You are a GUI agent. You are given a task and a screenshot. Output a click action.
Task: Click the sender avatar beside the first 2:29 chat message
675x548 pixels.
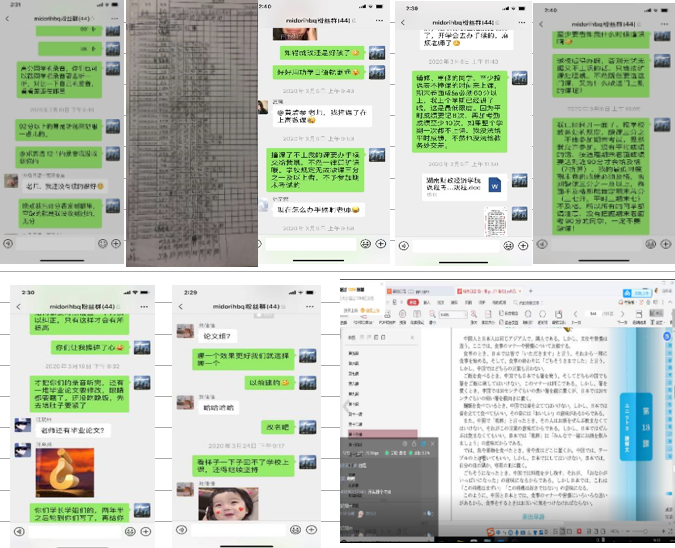coord(184,331)
